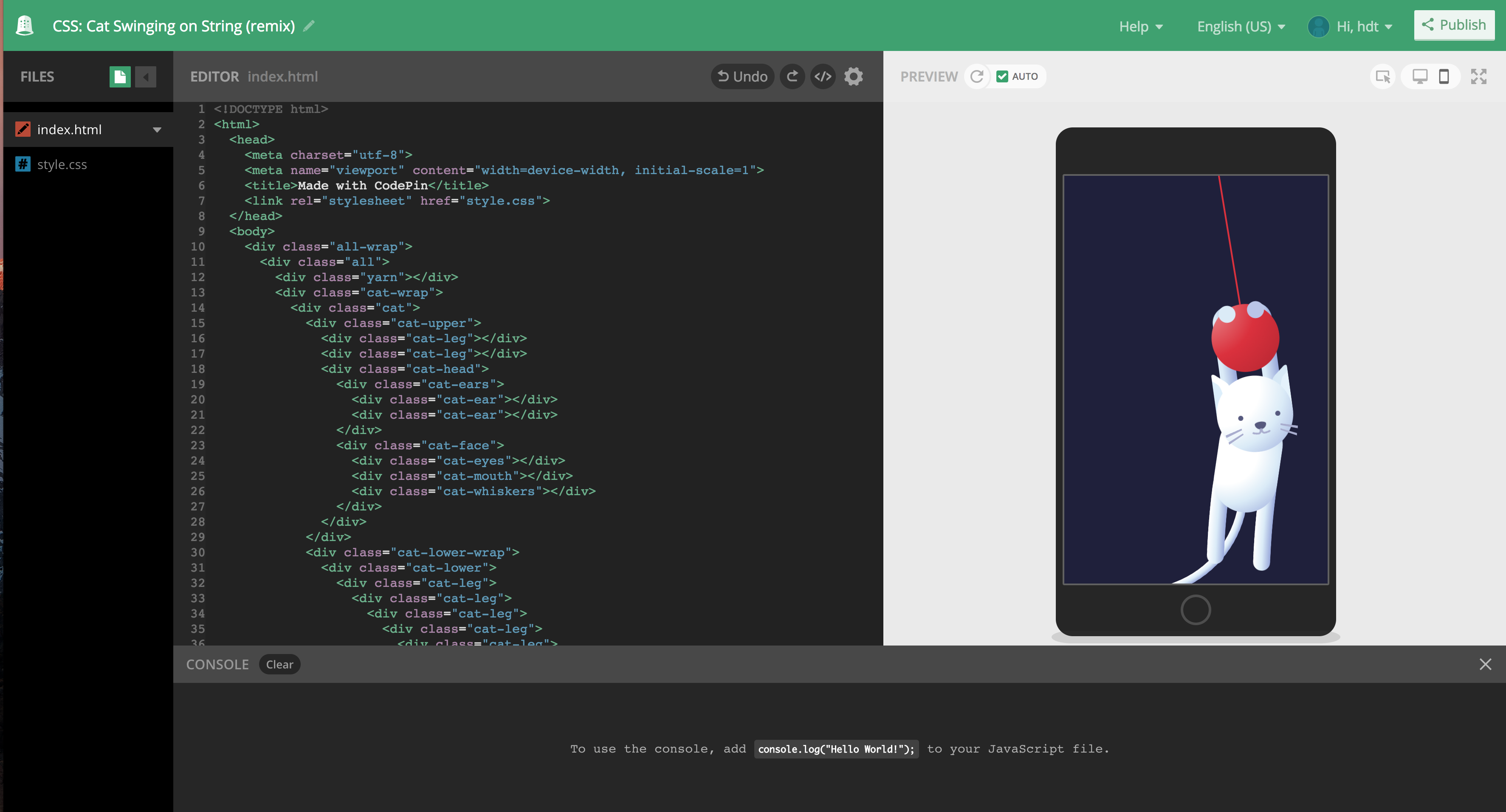1506x812 pixels.
Task: Select the redo arrow icon
Action: [x=792, y=76]
